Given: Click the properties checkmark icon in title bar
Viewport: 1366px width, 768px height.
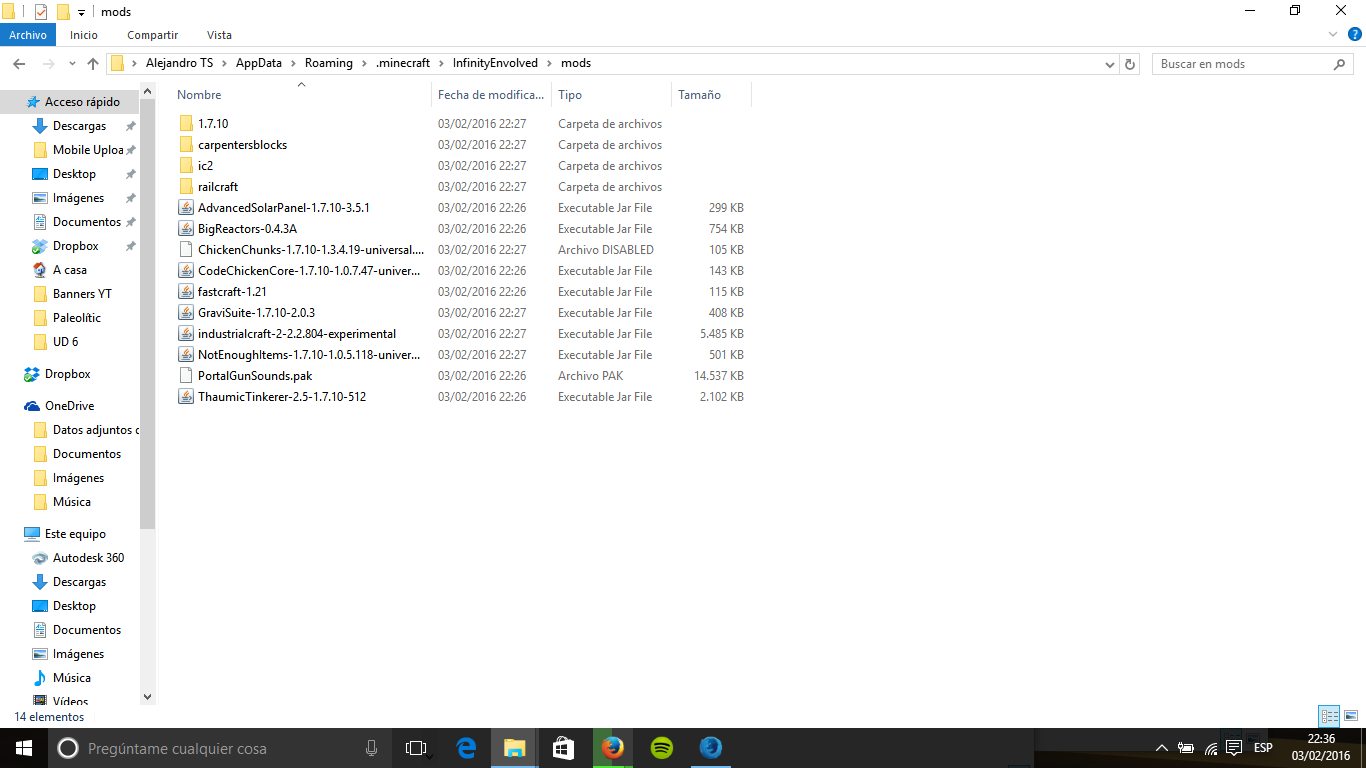Looking at the screenshot, I should [40, 12].
